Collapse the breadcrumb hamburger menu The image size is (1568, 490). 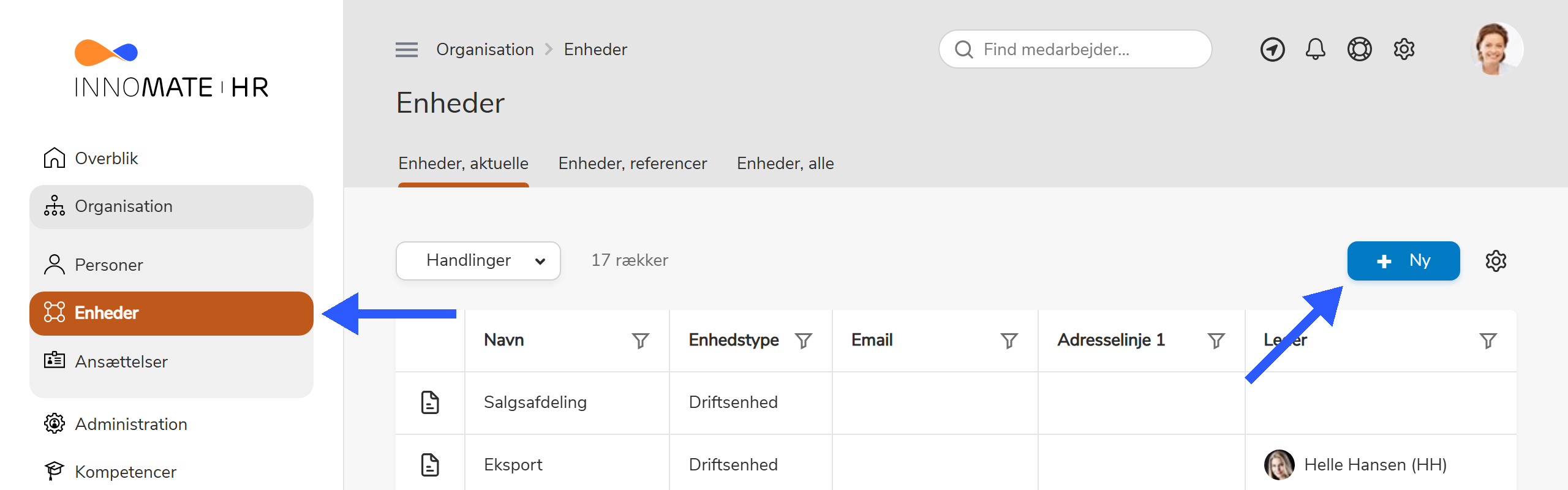tap(405, 50)
